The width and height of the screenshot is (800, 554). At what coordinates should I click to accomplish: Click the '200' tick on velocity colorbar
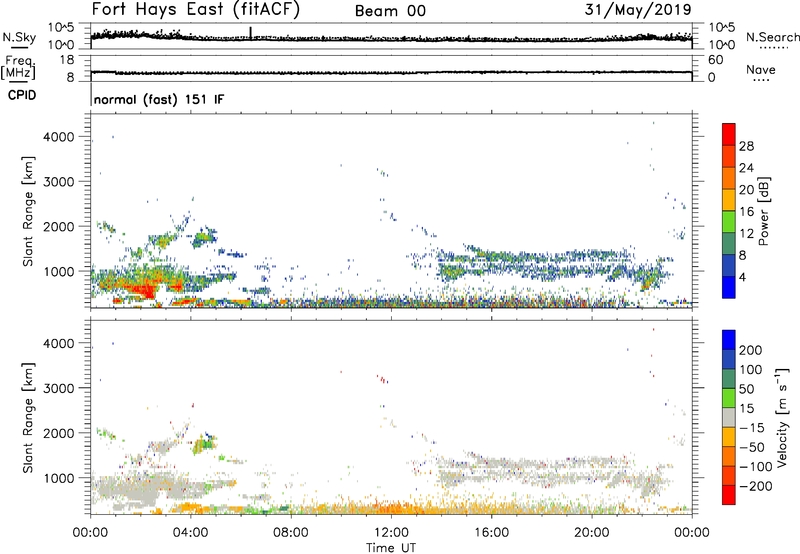pos(751,350)
